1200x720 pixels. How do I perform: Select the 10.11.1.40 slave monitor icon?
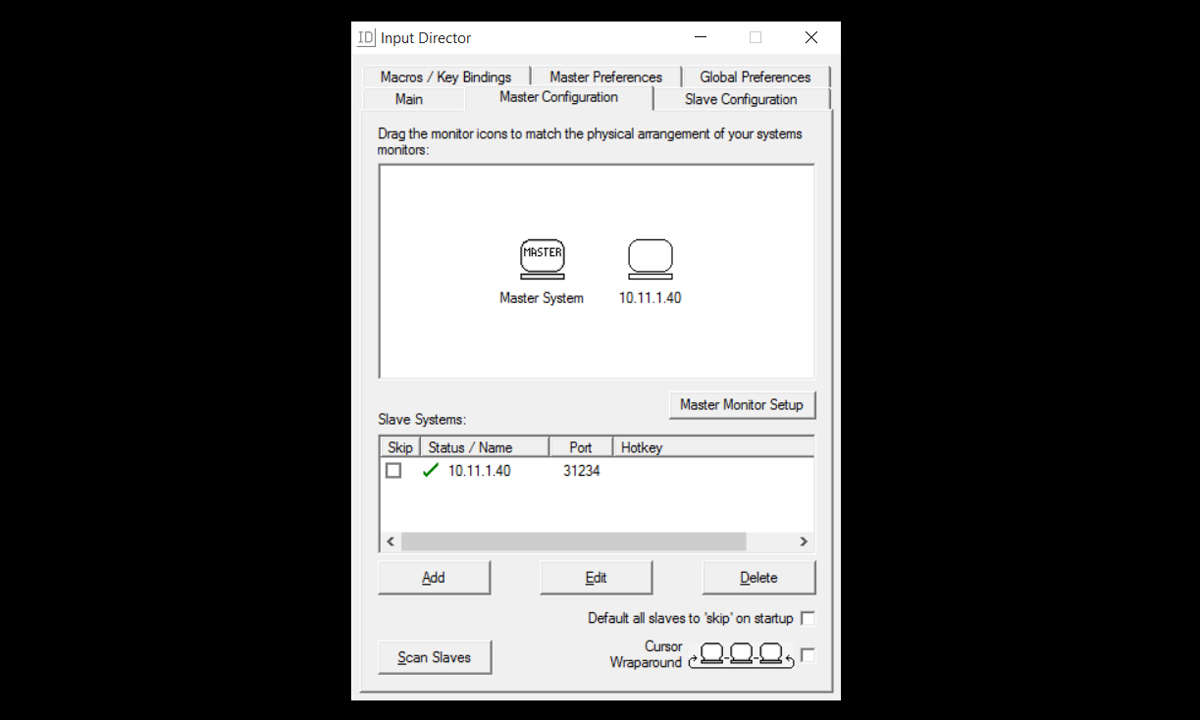650,259
